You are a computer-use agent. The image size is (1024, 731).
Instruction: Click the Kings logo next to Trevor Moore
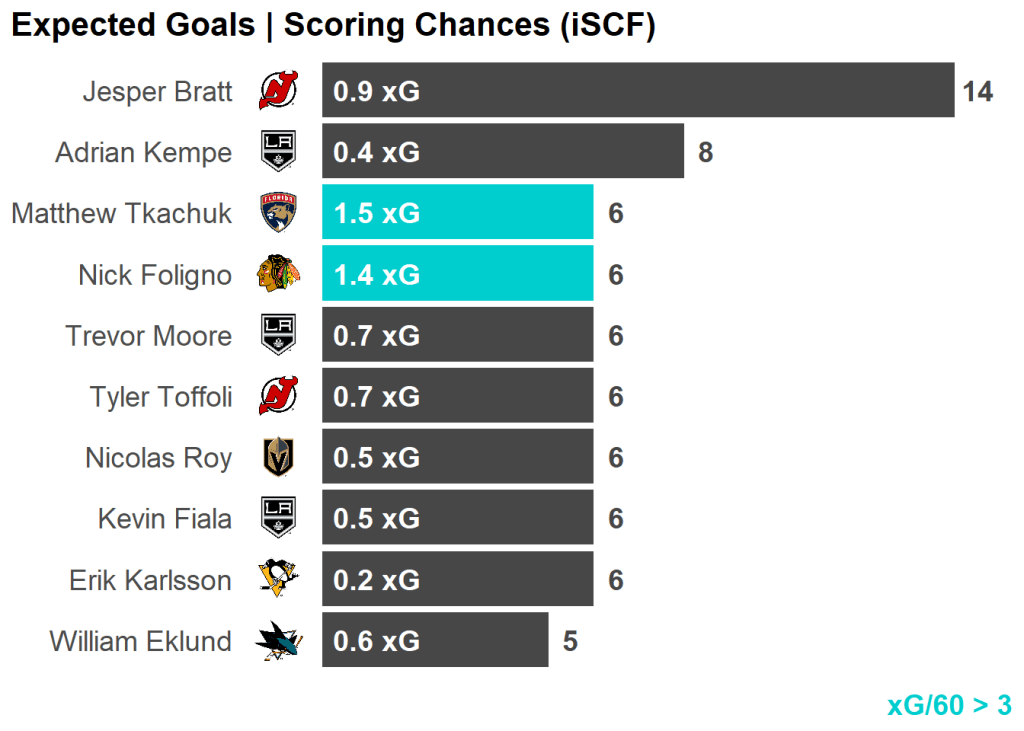coord(277,335)
